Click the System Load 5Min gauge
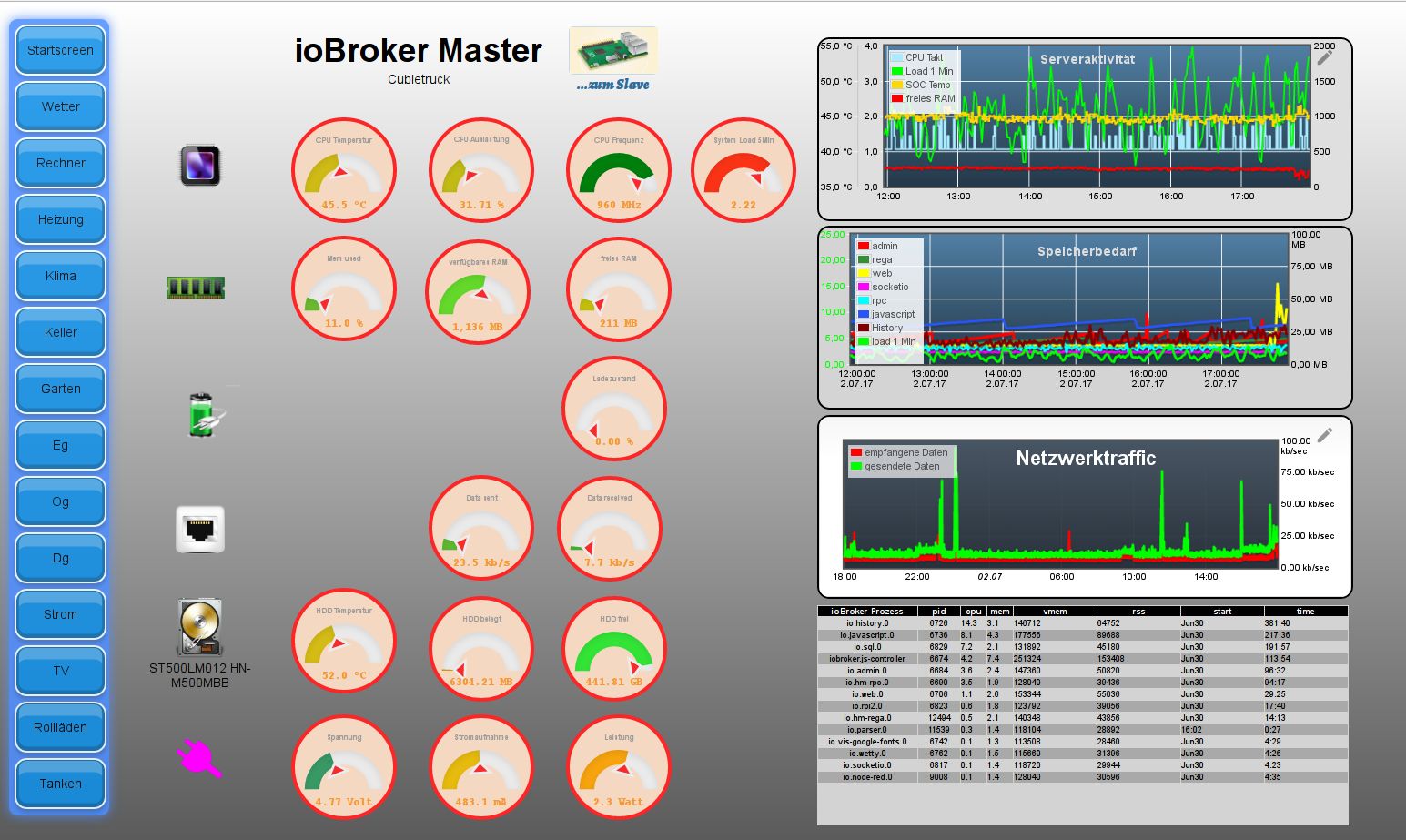 743,170
